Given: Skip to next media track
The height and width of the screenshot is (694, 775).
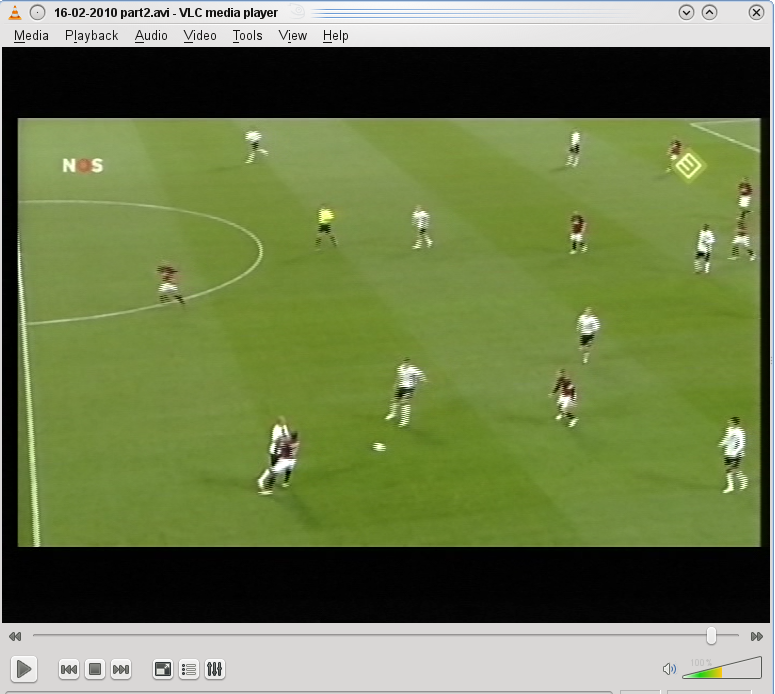Looking at the screenshot, I should (121, 669).
